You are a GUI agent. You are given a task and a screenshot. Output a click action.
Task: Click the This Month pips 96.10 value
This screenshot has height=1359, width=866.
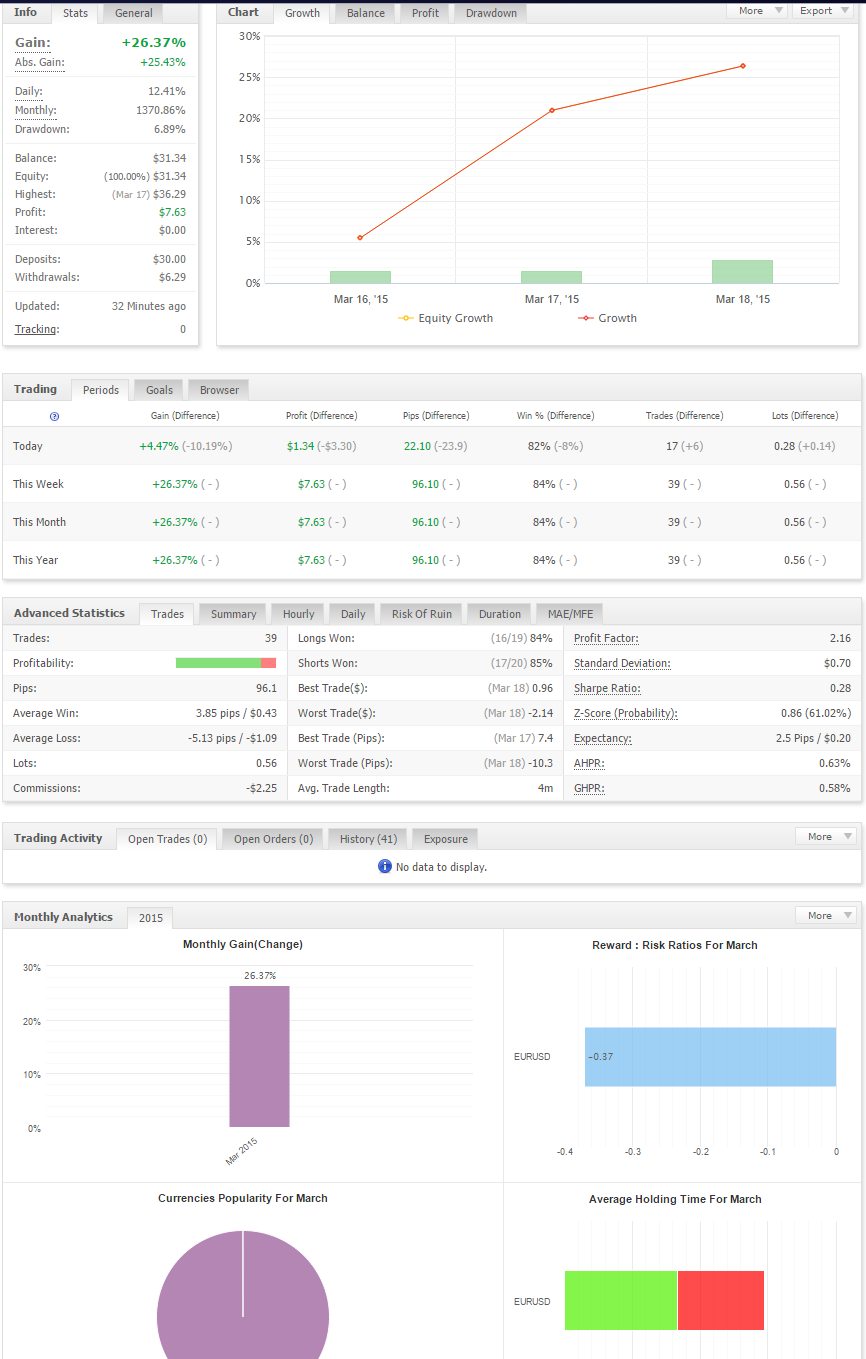pos(426,522)
